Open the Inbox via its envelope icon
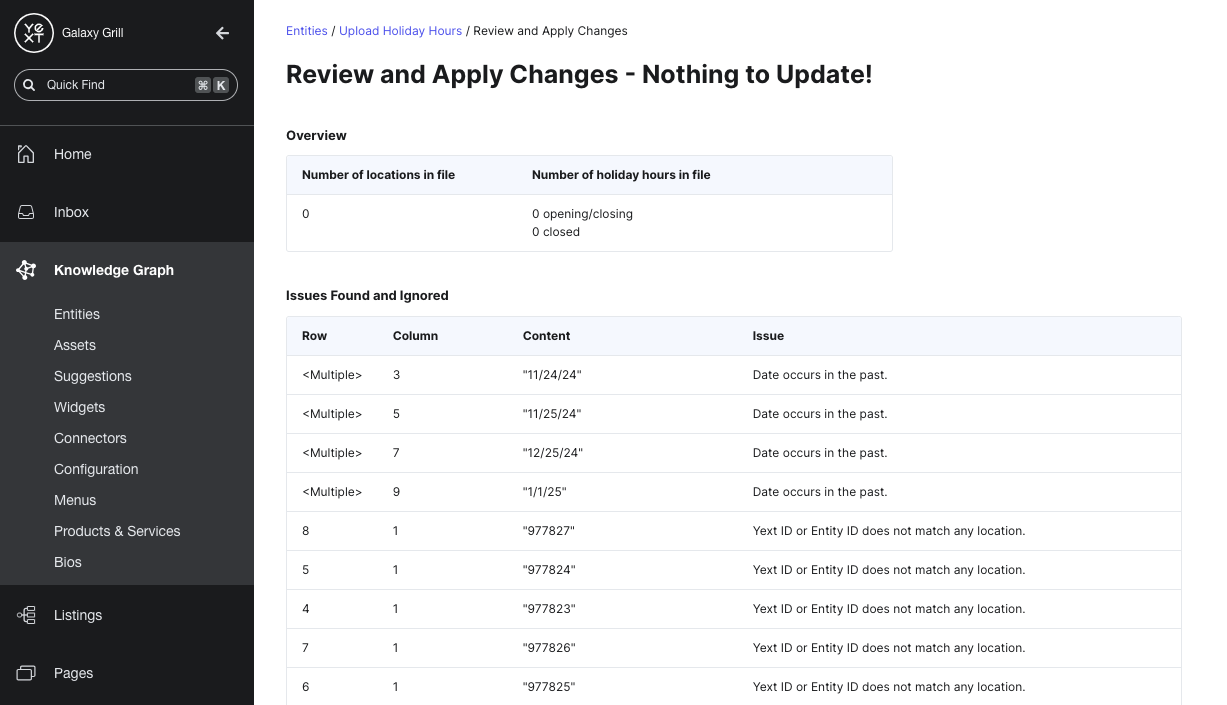Image resolution: width=1227 pixels, height=705 pixels. 24,212
